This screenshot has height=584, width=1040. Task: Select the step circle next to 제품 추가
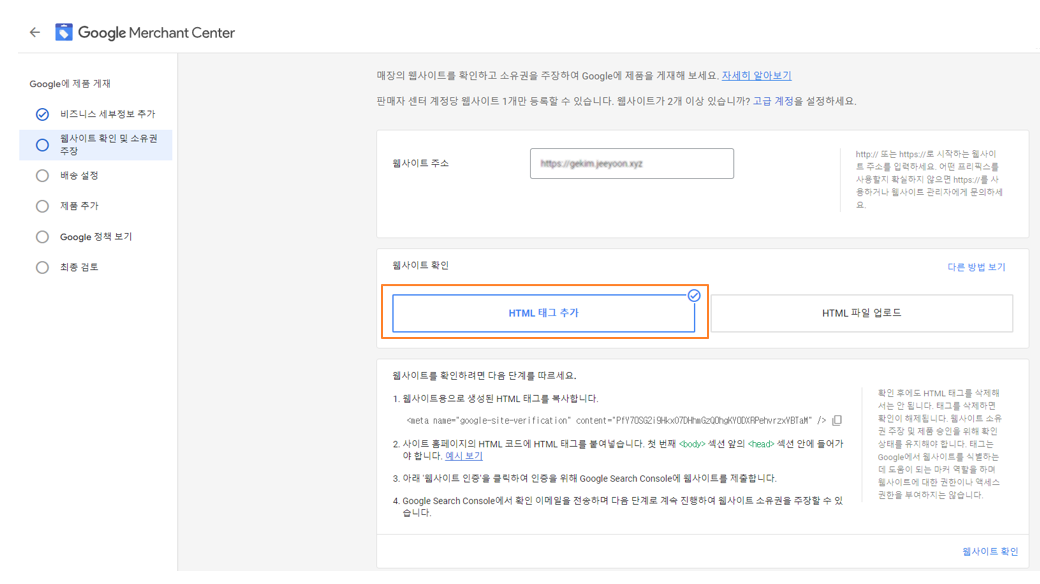click(42, 206)
